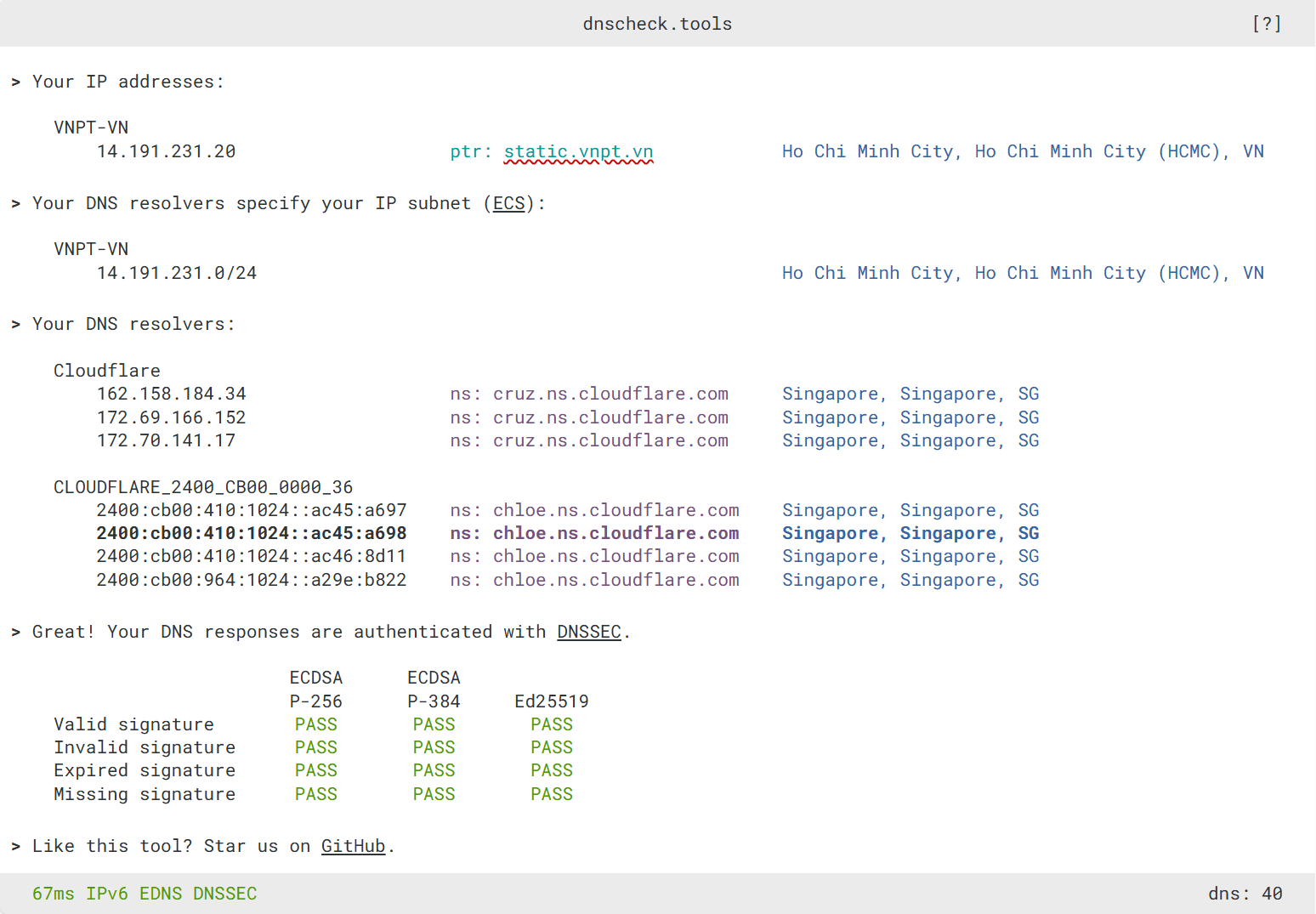Click the Ho Chi Minh City location under IP addresses
This screenshot has height=914, width=1316.
[1022, 151]
